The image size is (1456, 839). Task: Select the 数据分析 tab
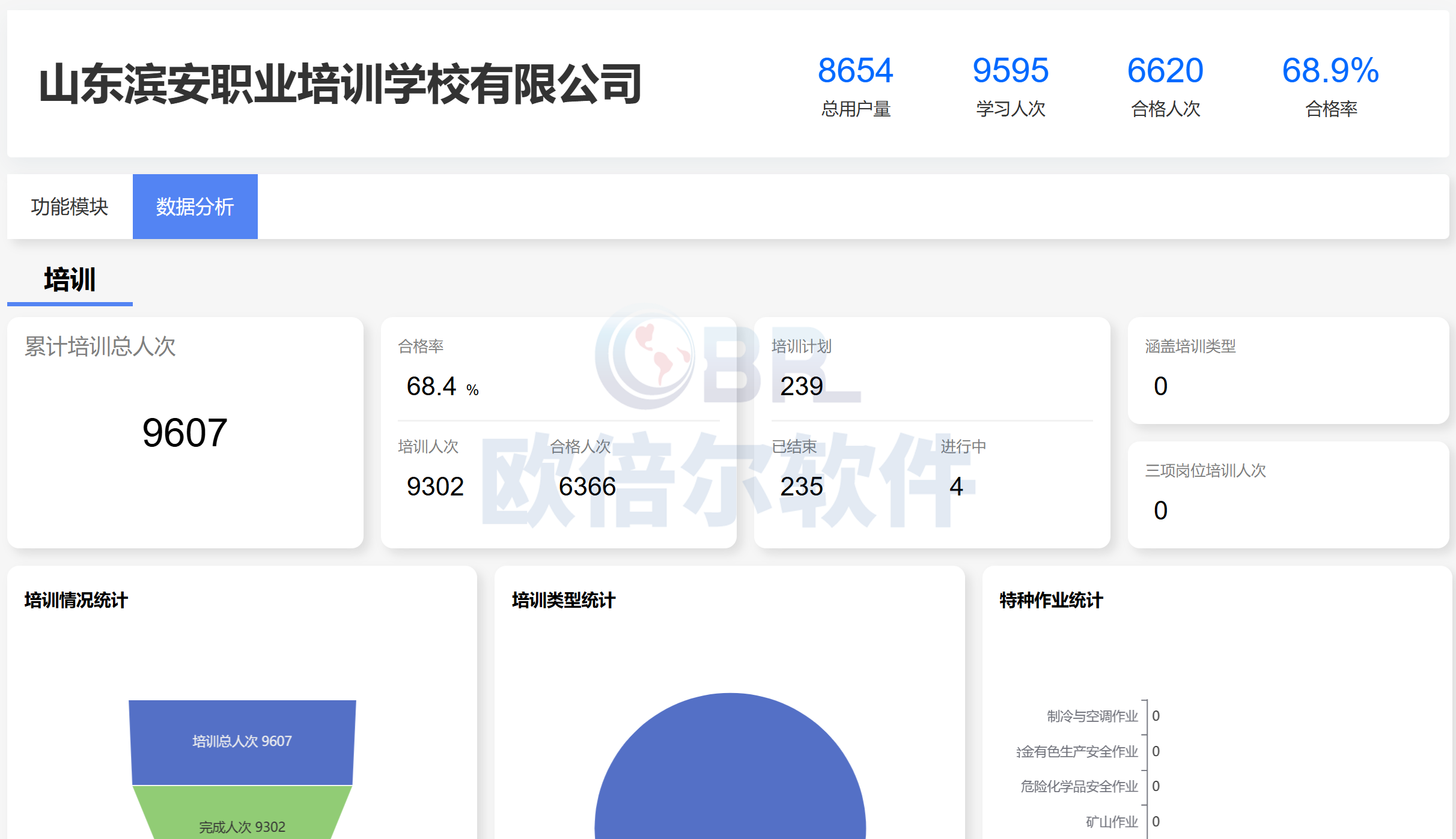click(195, 207)
